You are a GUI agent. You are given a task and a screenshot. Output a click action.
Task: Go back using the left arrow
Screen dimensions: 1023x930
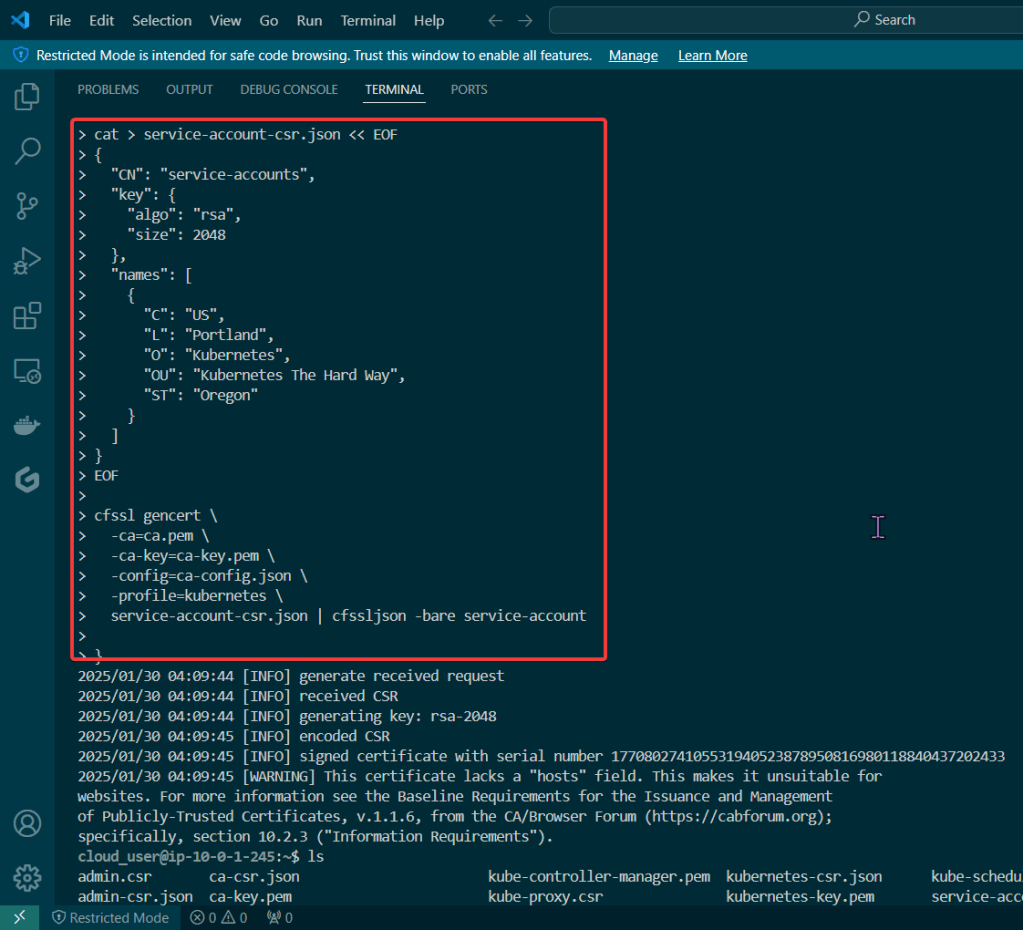tap(495, 20)
